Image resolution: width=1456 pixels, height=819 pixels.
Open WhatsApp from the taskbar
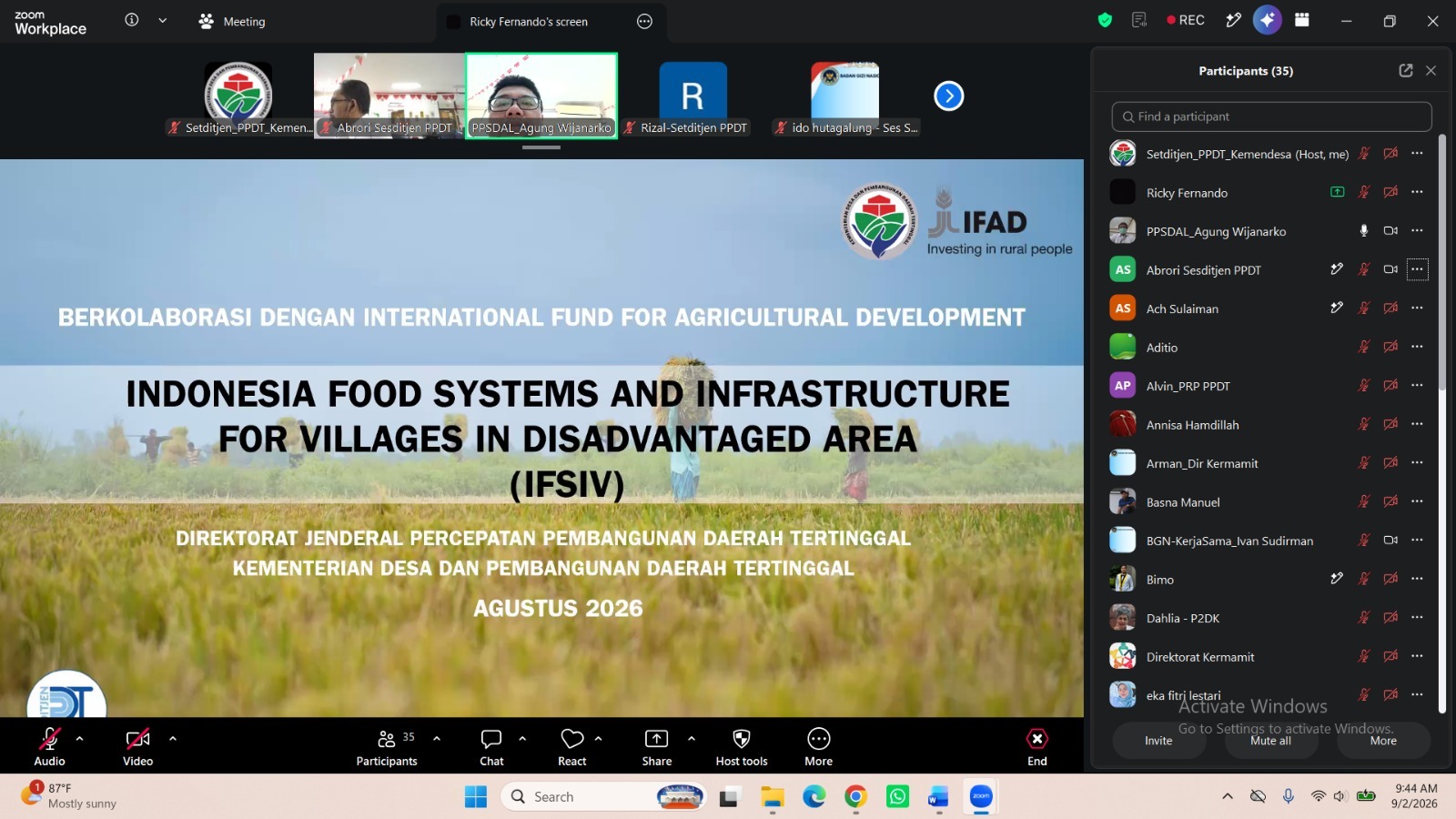[897, 797]
